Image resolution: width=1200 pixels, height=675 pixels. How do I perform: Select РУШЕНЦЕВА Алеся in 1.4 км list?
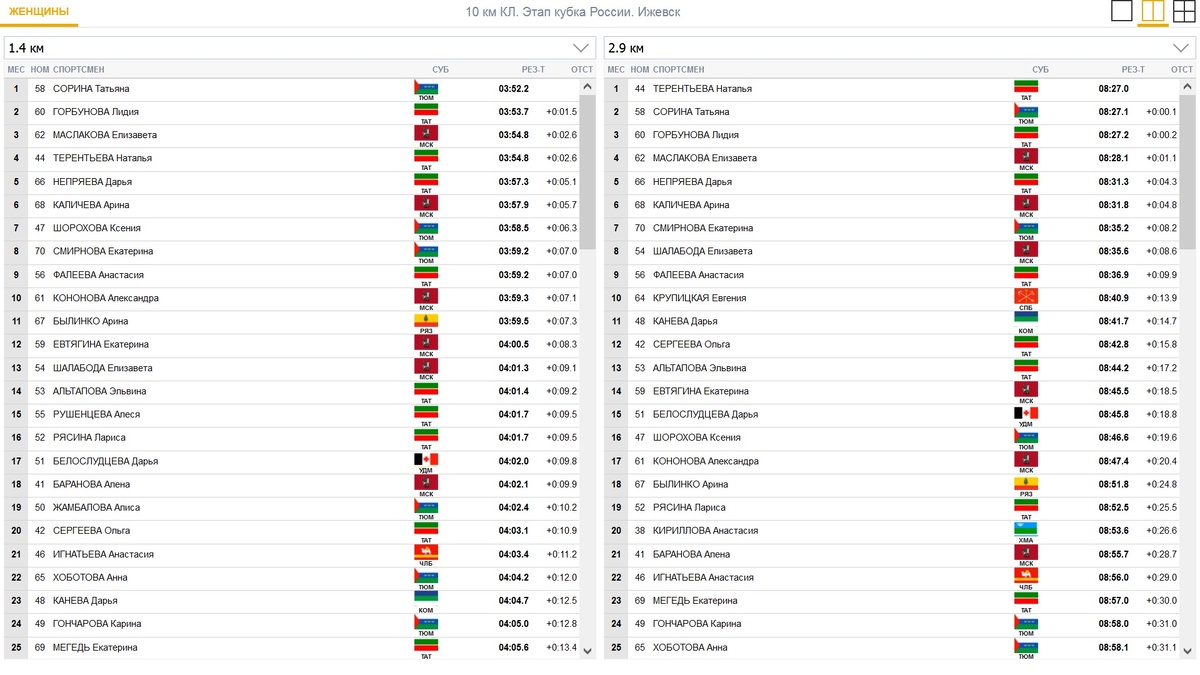pos(96,414)
